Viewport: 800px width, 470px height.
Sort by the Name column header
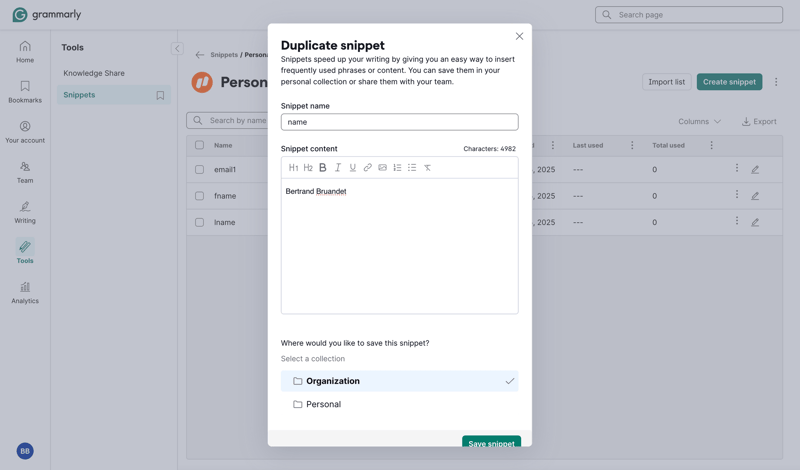click(223, 145)
